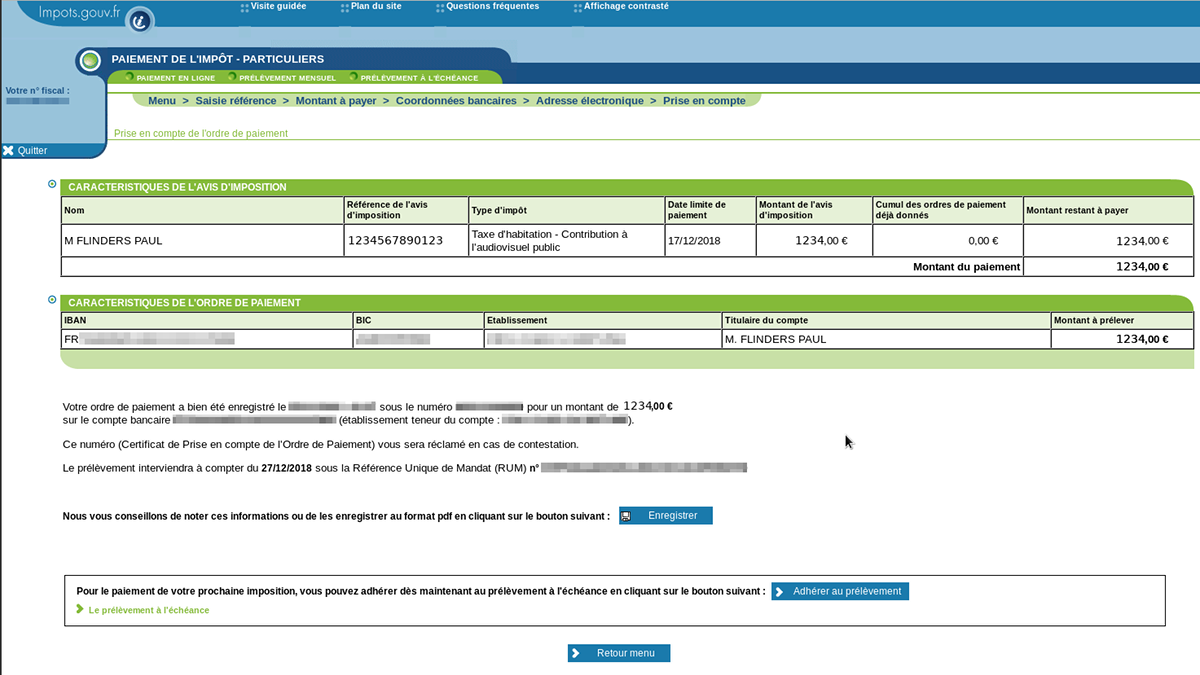This screenshot has width=1200, height=675.
Task: Switch to Affichage contrasté
Action: pyautogui.click(x=626, y=6)
